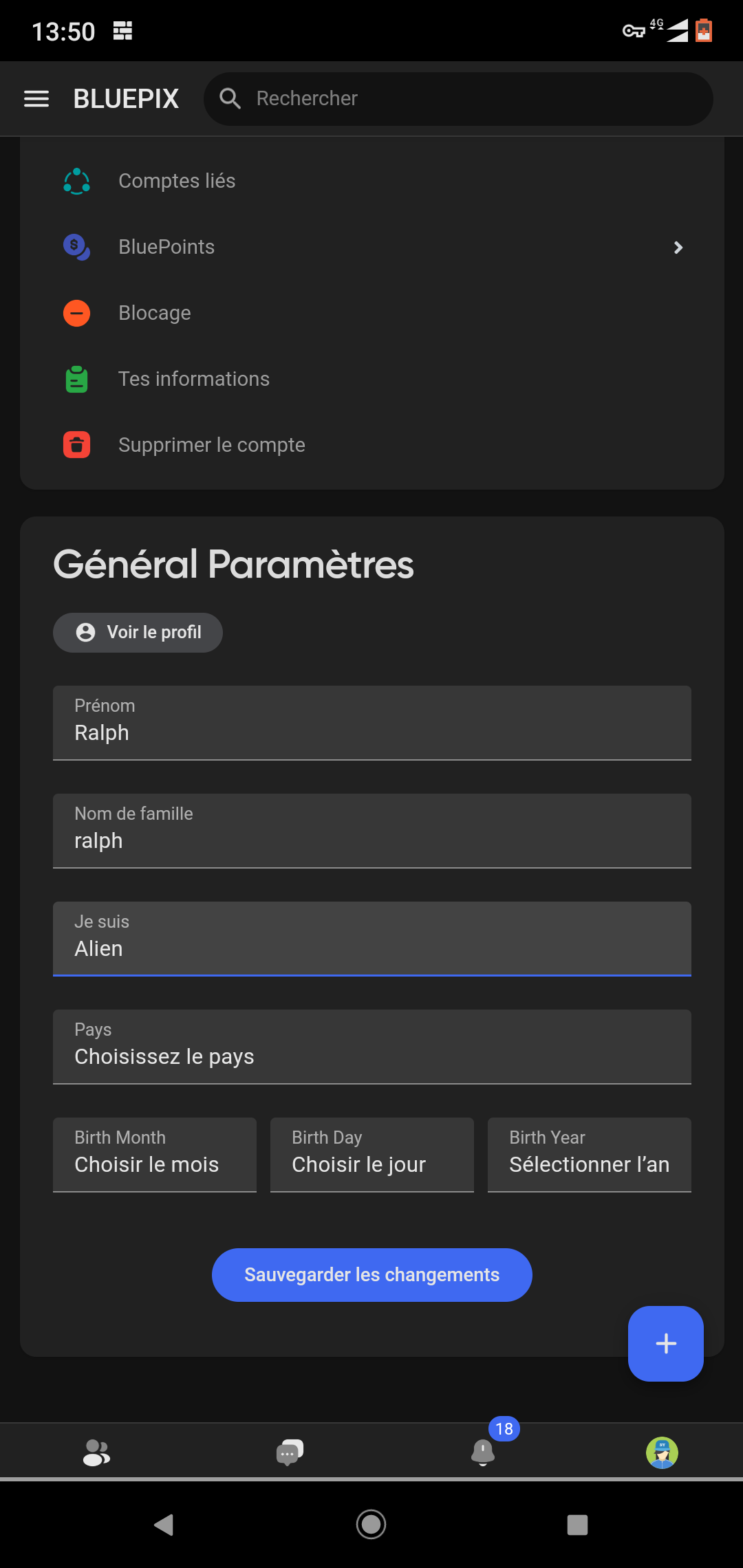743x1568 pixels.
Task: Tap the search magnifier icon
Action: (230, 99)
